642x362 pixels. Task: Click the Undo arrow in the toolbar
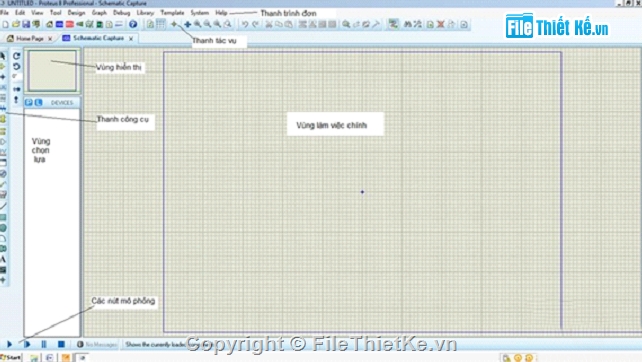244,25
